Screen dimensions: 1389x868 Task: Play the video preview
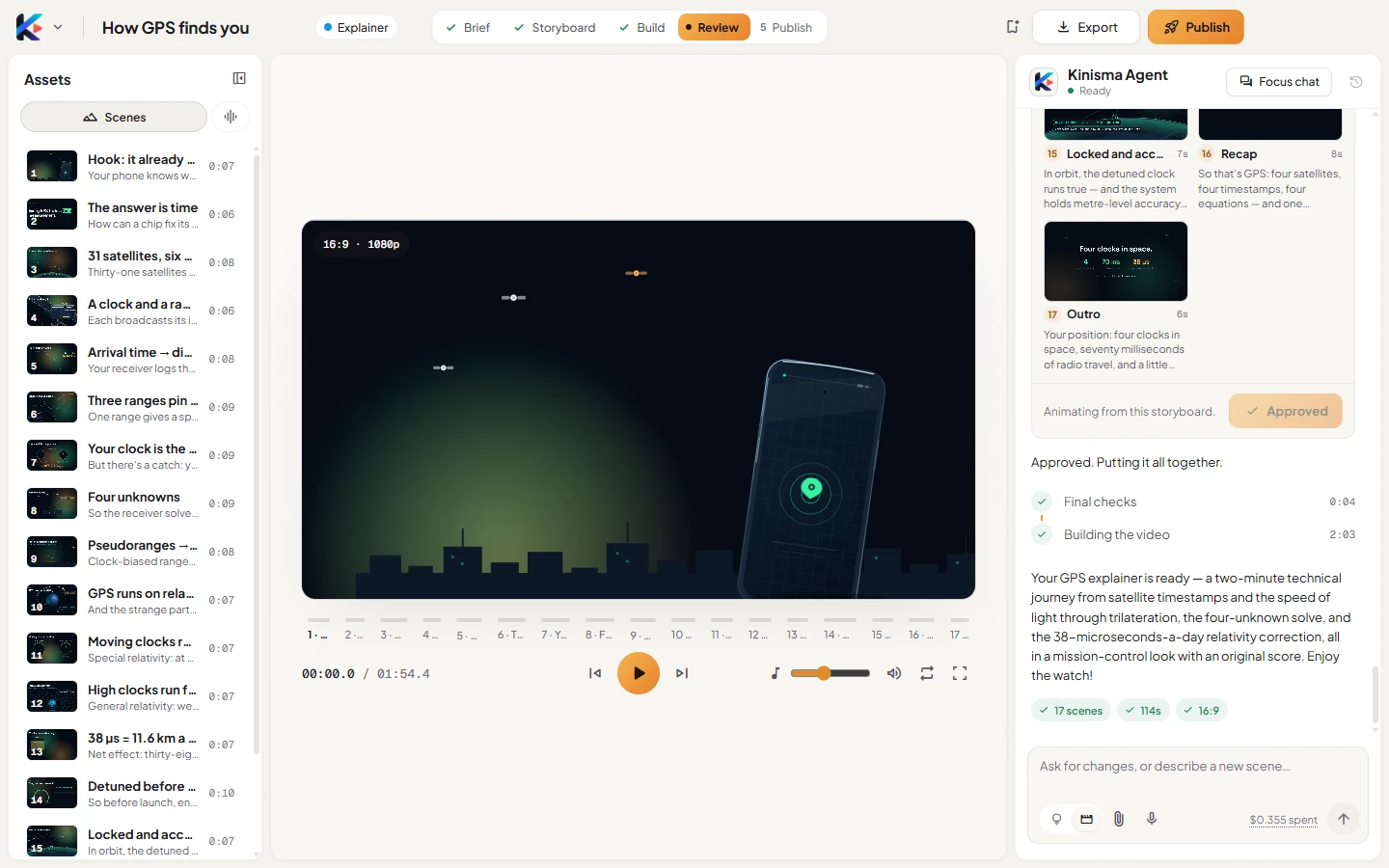pyautogui.click(x=639, y=673)
